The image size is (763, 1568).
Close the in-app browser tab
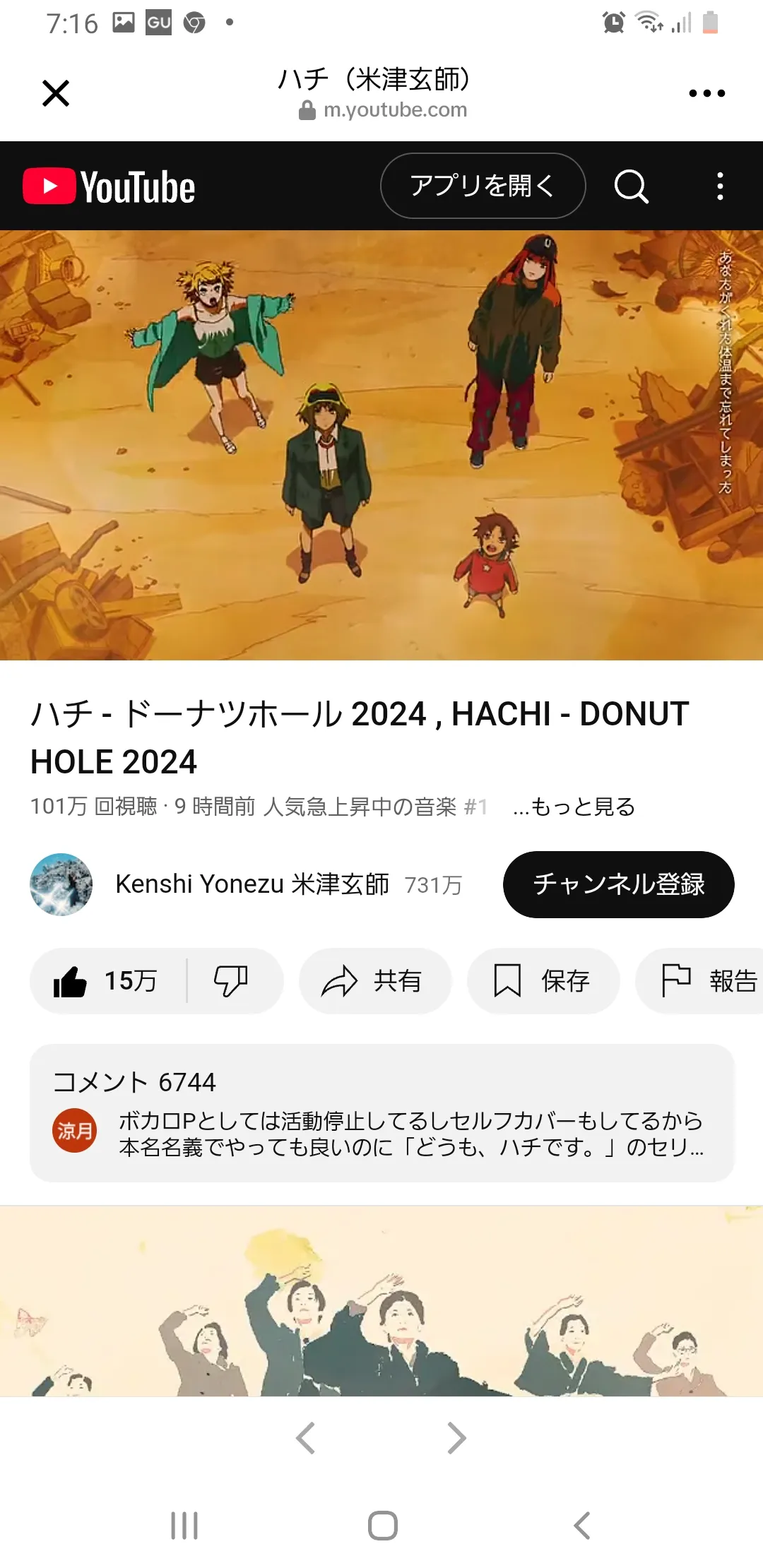(x=56, y=93)
